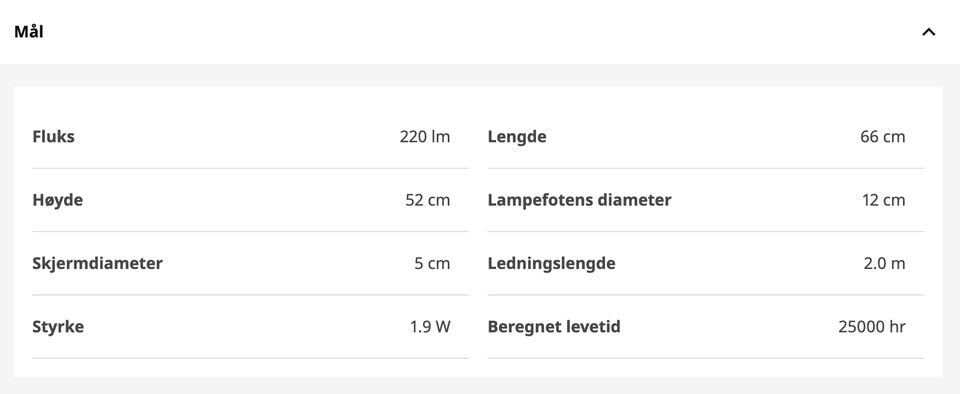Click the 5 cm value
Viewport: 960px width, 394px height.
[x=432, y=264]
